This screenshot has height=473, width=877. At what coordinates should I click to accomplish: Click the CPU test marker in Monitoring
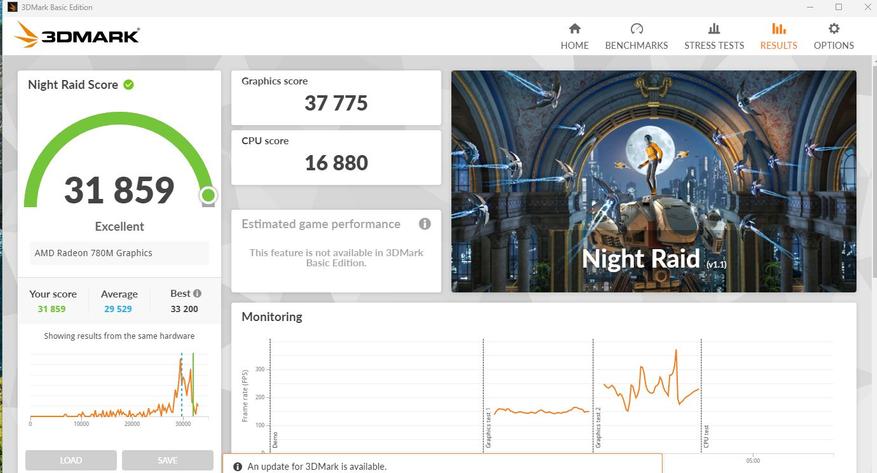point(706,436)
